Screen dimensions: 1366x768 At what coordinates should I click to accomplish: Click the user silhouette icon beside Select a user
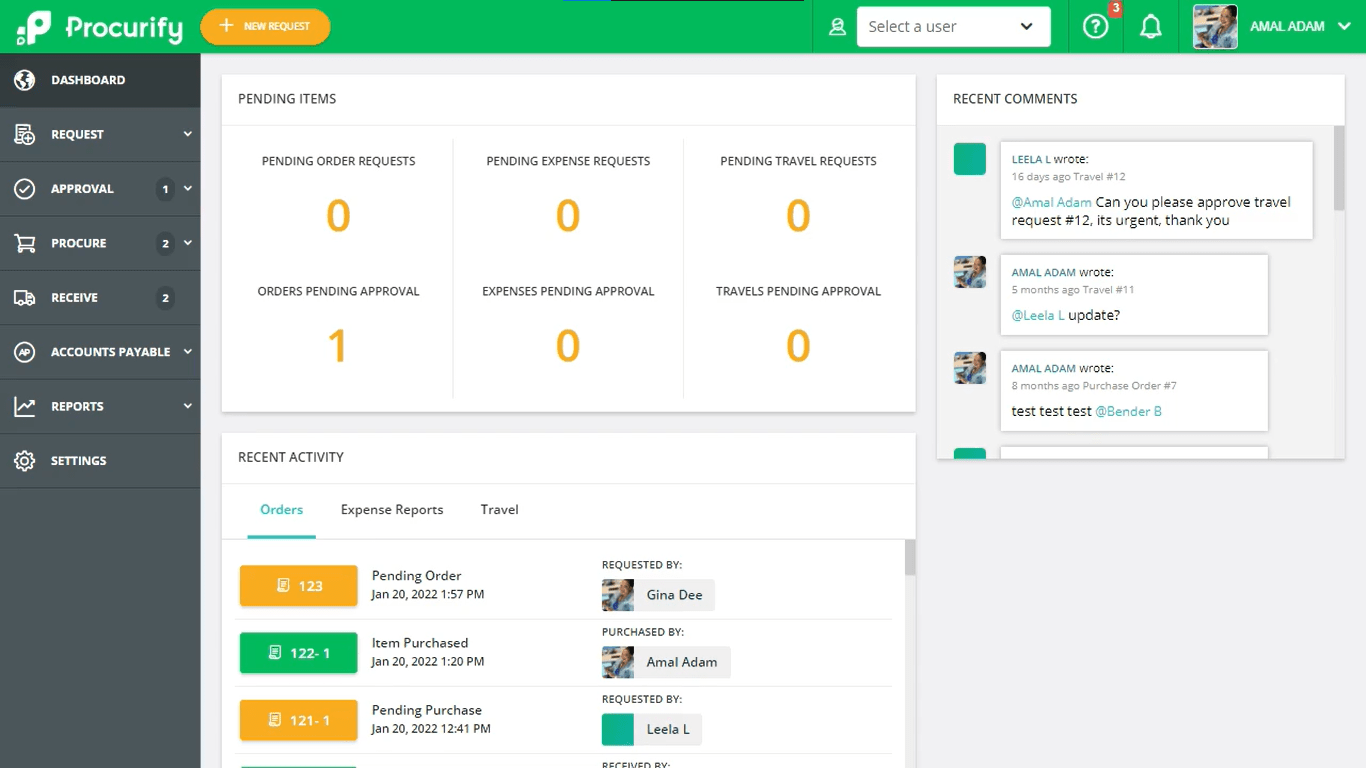[x=838, y=27]
